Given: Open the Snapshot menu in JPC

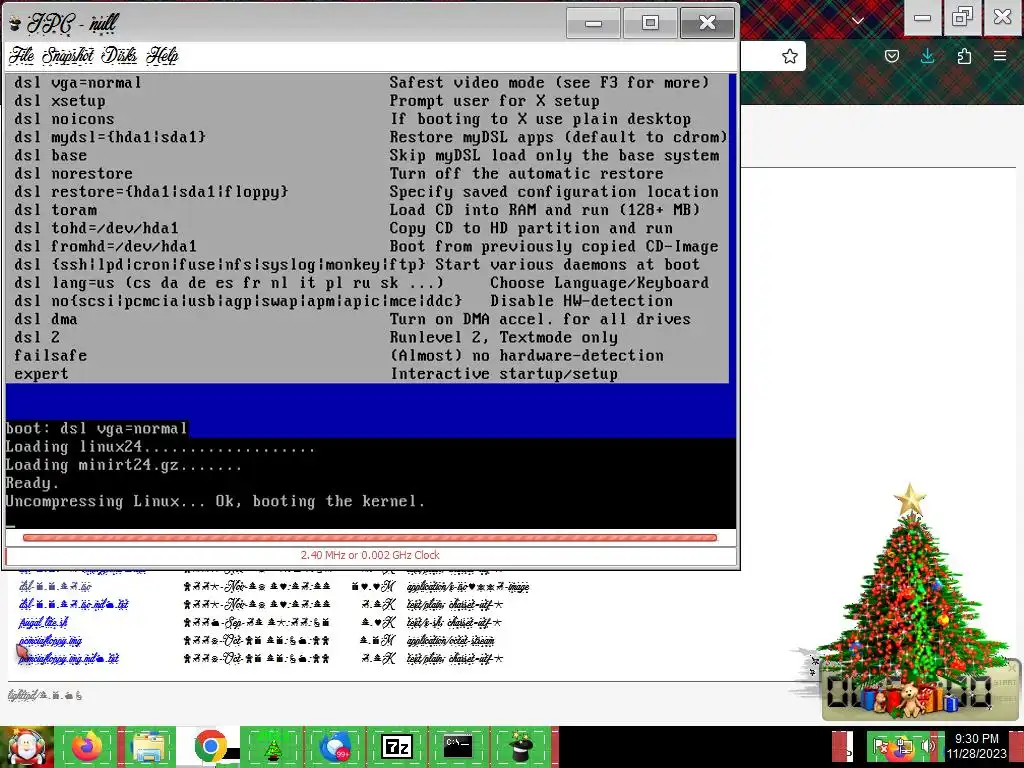Looking at the screenshot, I should (68, 56).
